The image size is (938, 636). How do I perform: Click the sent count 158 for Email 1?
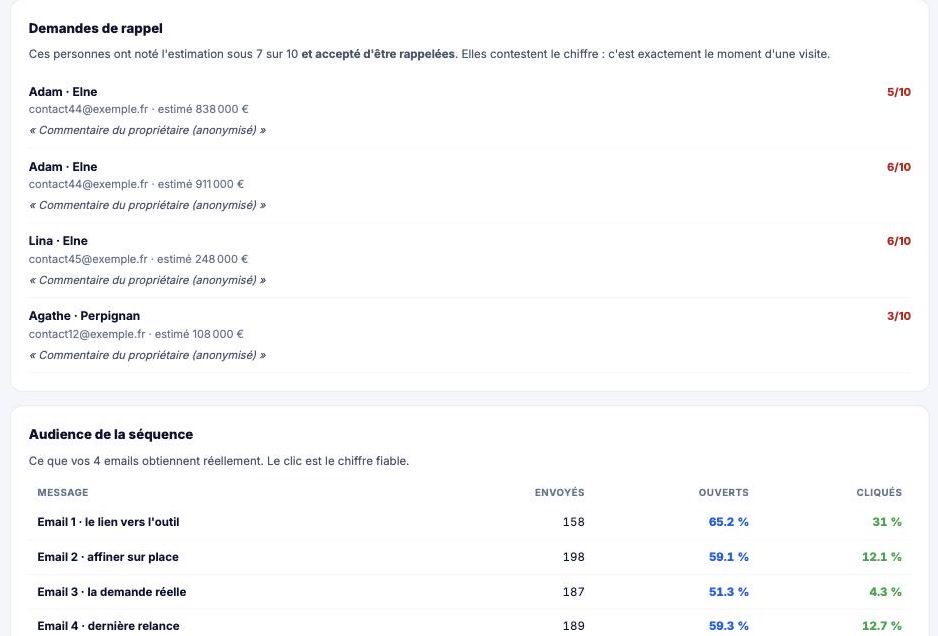tap(573, 522)
